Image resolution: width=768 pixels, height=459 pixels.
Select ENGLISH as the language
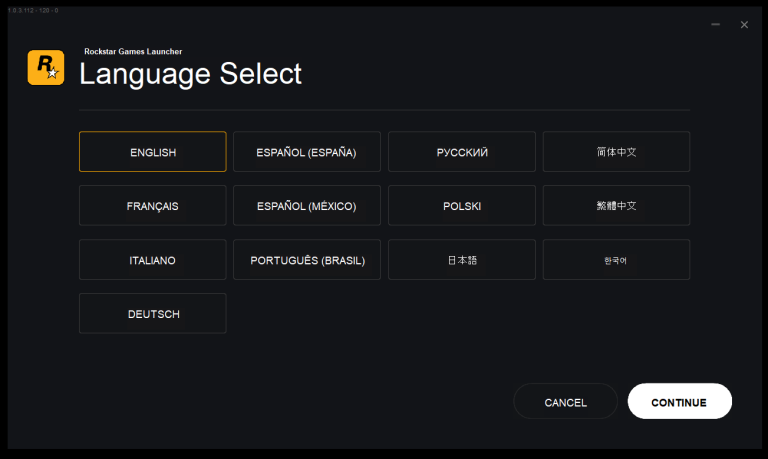click(x=153, y=152)
